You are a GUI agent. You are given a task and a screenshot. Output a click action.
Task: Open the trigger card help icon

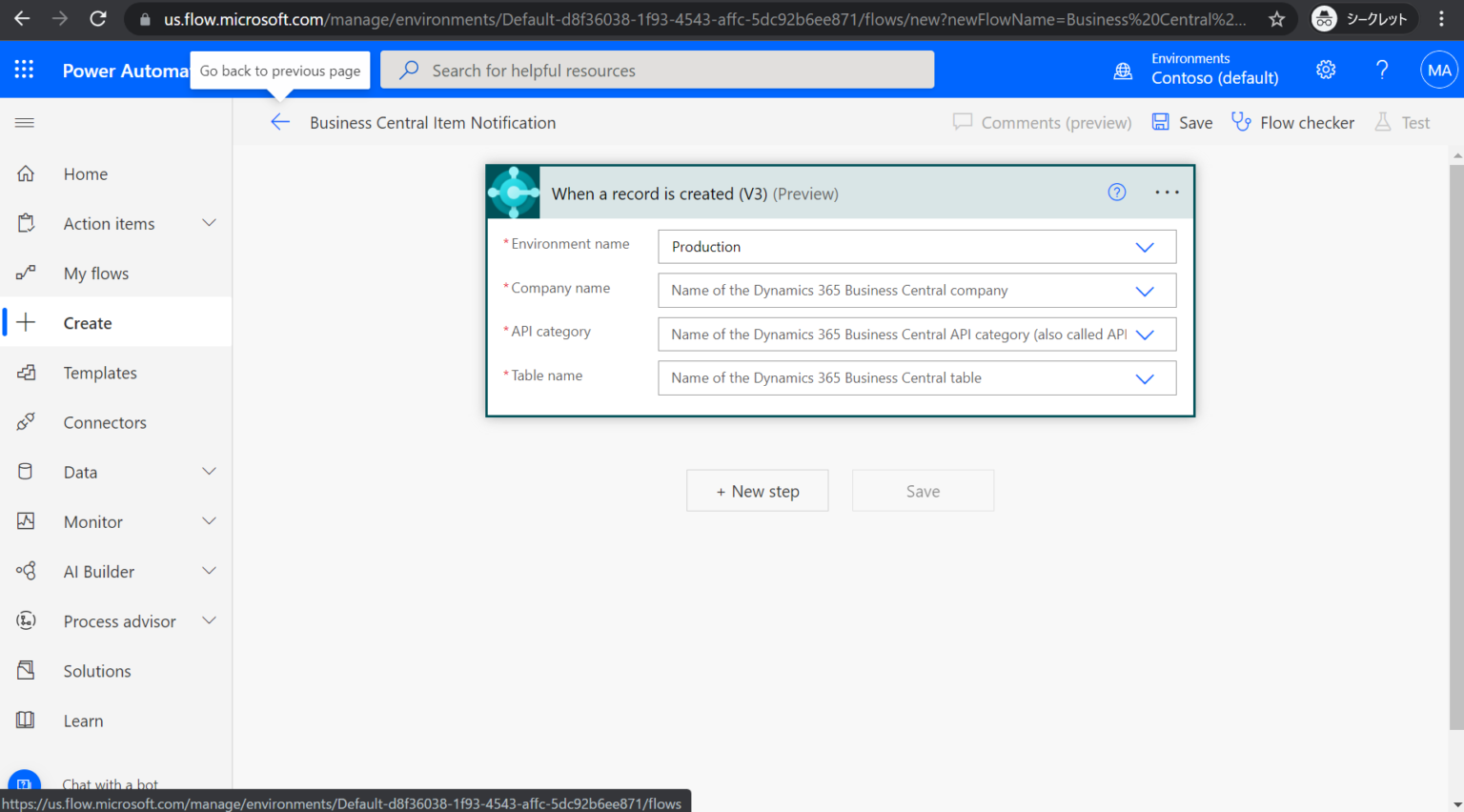pos(1116,192)
